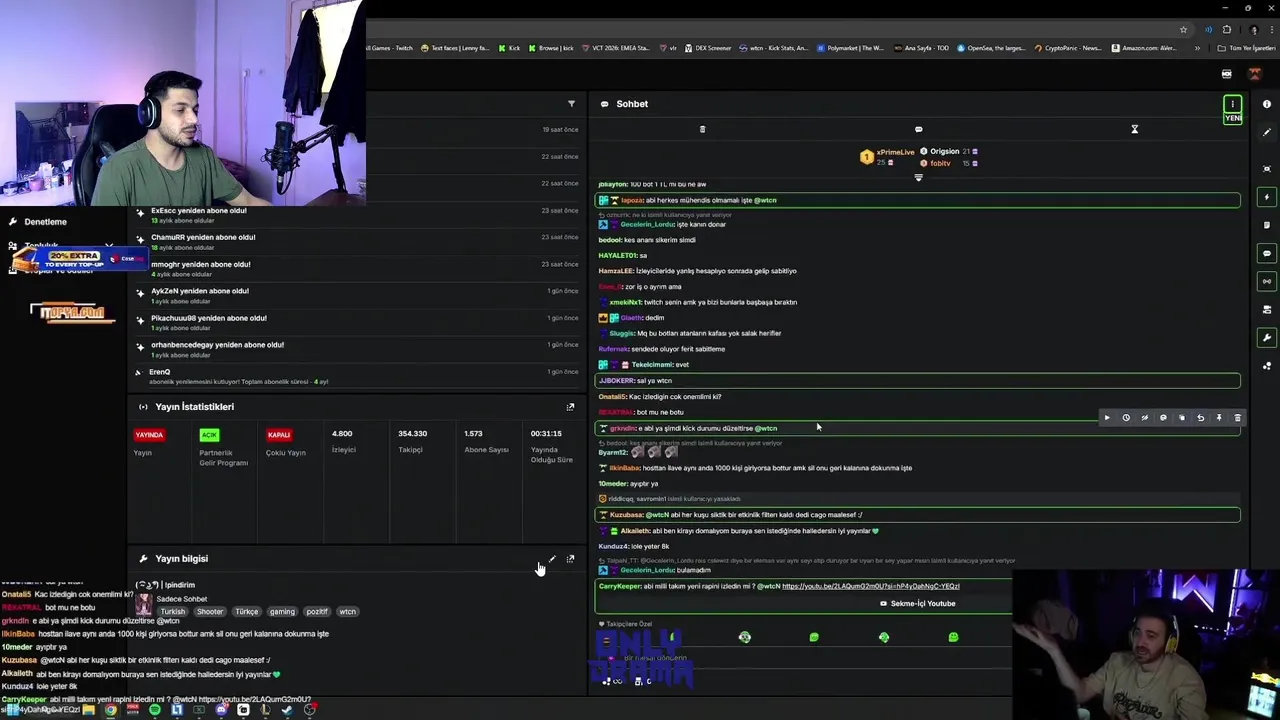The height and width of the screenshot is (720, 1280).
Task: Toggle the link widget in right sidebar
Action: (x=1267, y=281)
